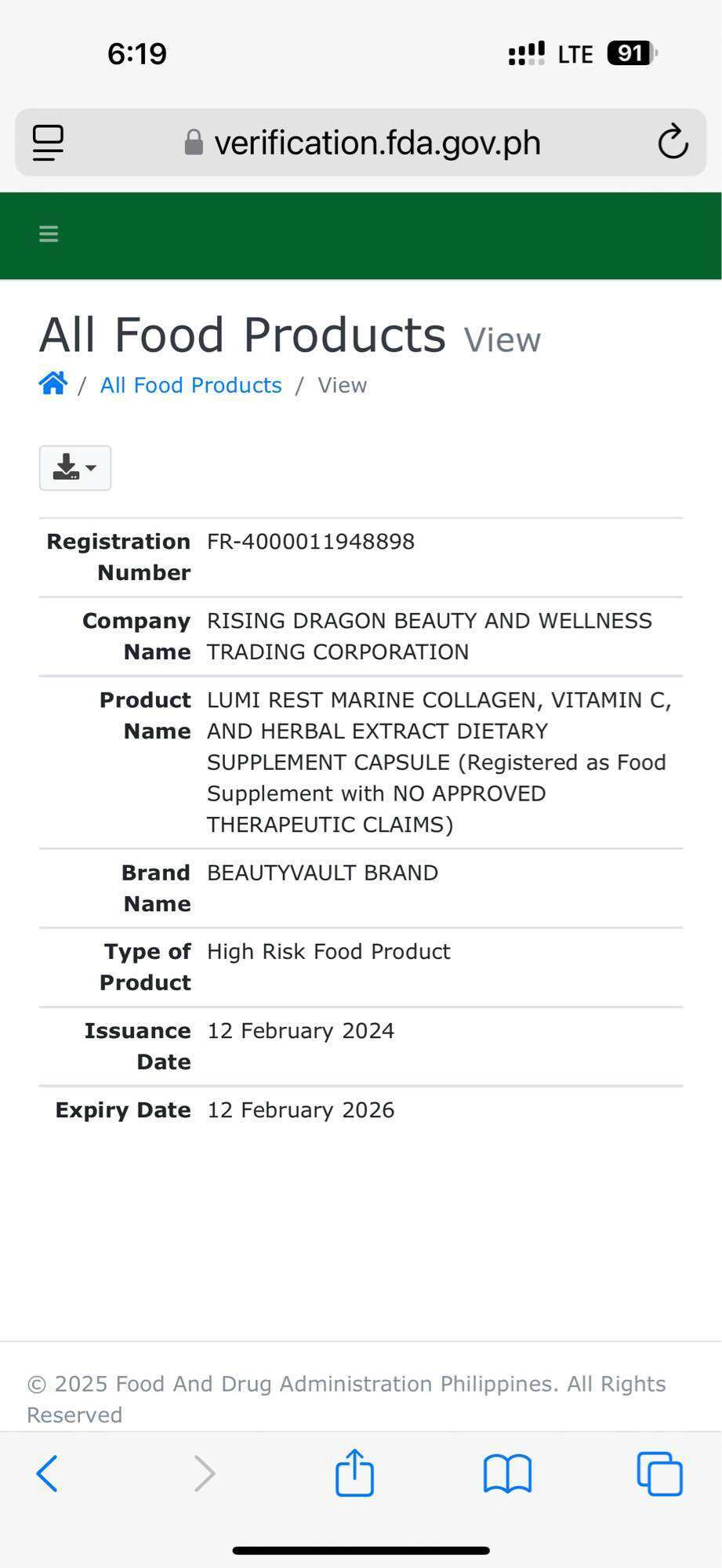Tap the All Food Products page heading
Viewport: 722px width, 1568px height.
tap(242, 336)
